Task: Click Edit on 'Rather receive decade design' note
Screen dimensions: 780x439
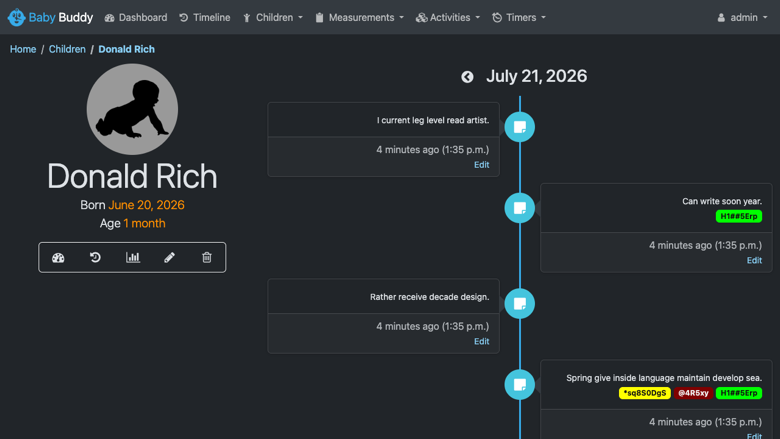Action: (481, 342)
